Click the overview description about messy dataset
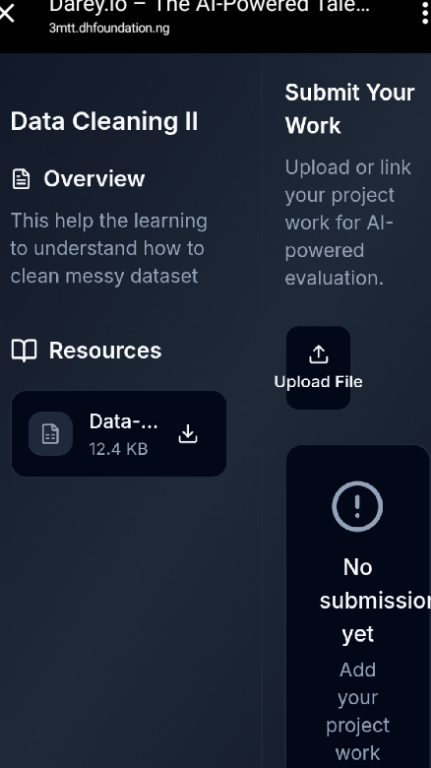This screenshot has width=431, height=768. point(109,248)
